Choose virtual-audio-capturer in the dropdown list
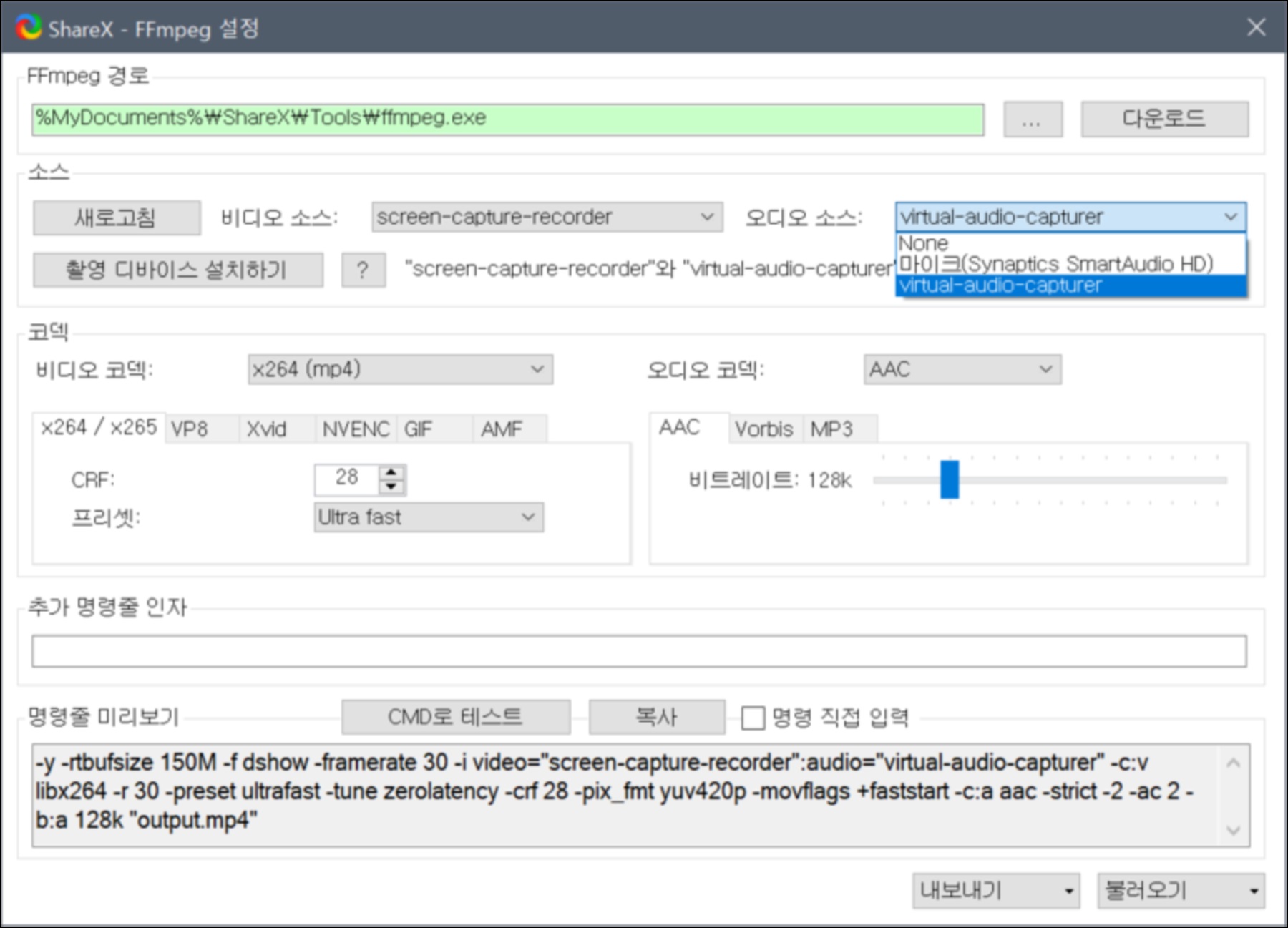Image resolution: width=1288 pixels, height=928 pixels. (x=1070, y=285)
